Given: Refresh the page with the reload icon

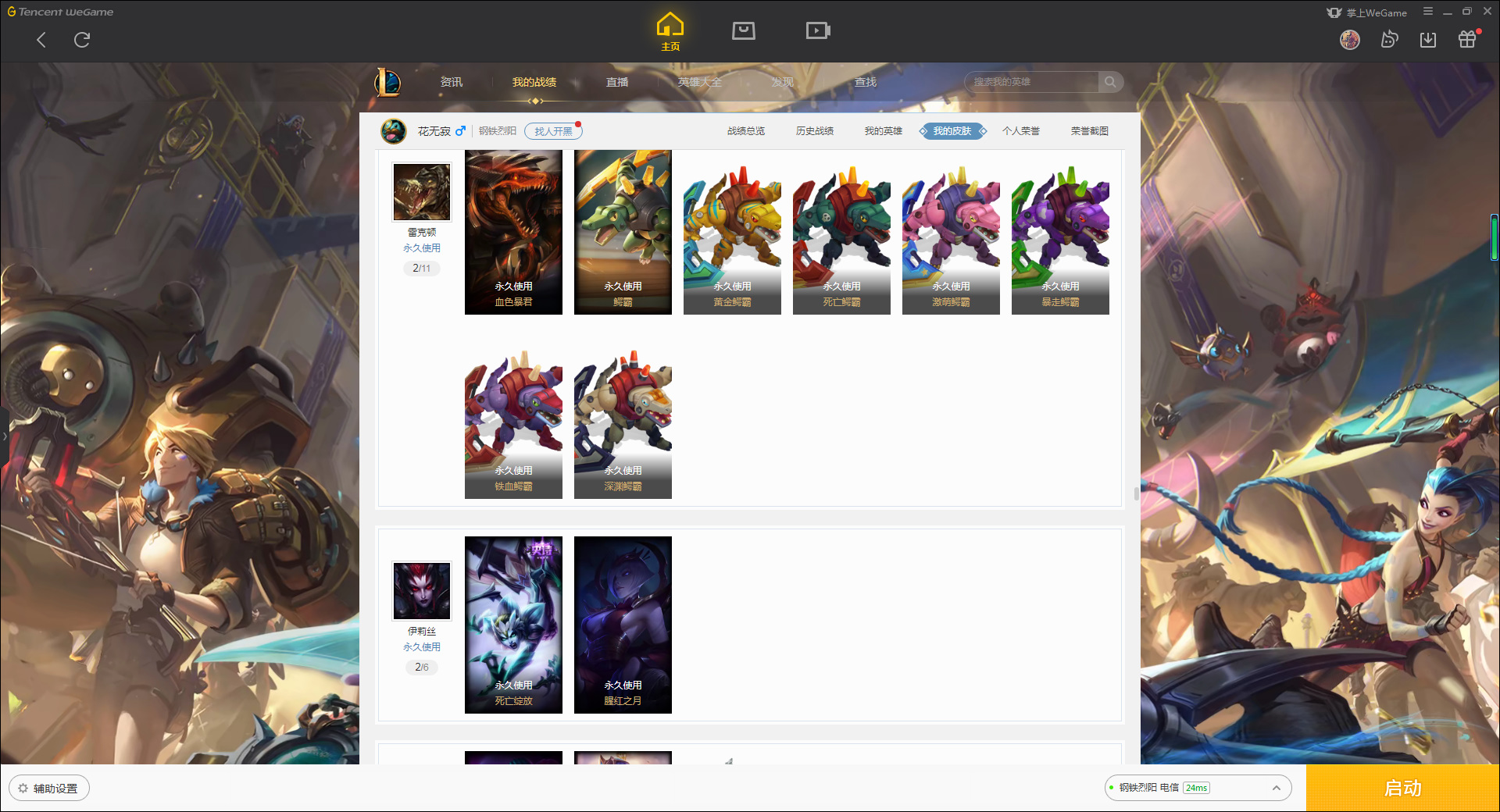Looking at the screenshot, I should point(82,40).
